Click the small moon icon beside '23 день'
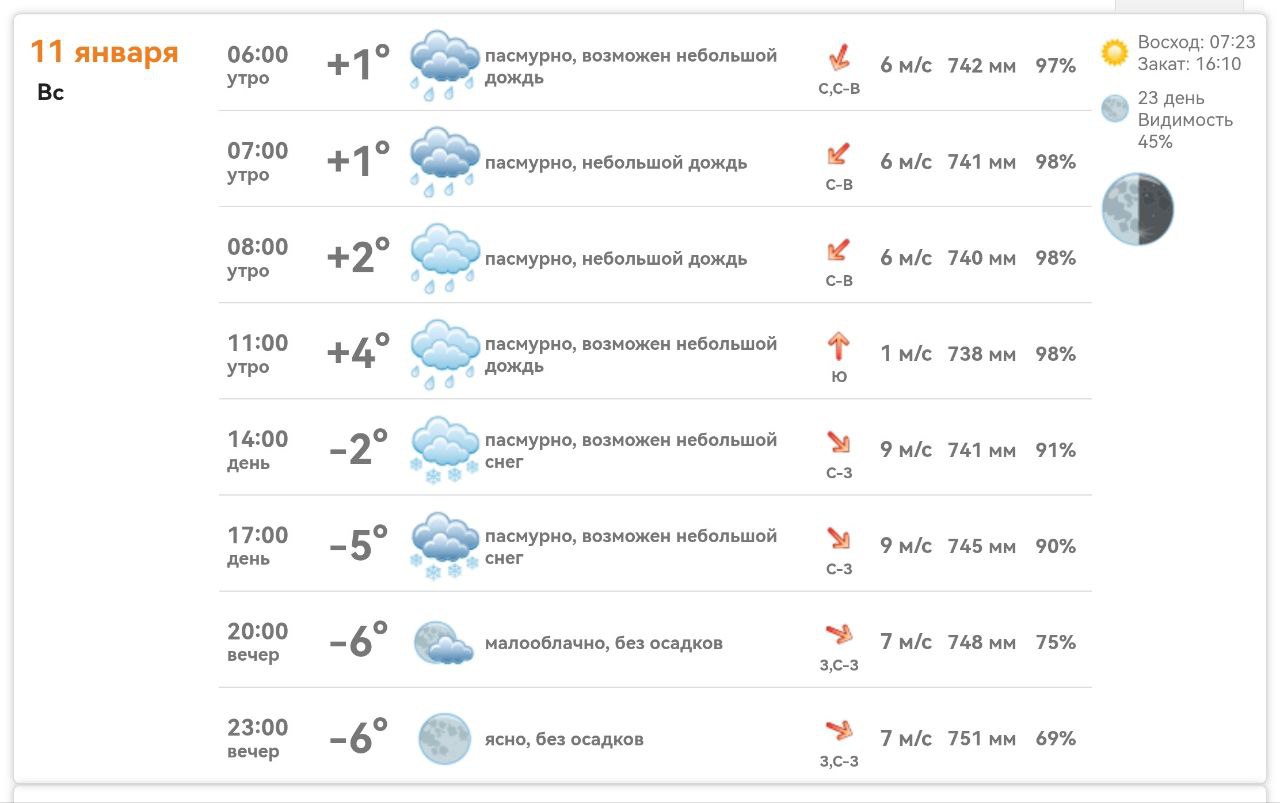Screen dimensions: 1280x803 click(x=1114, y=108)
